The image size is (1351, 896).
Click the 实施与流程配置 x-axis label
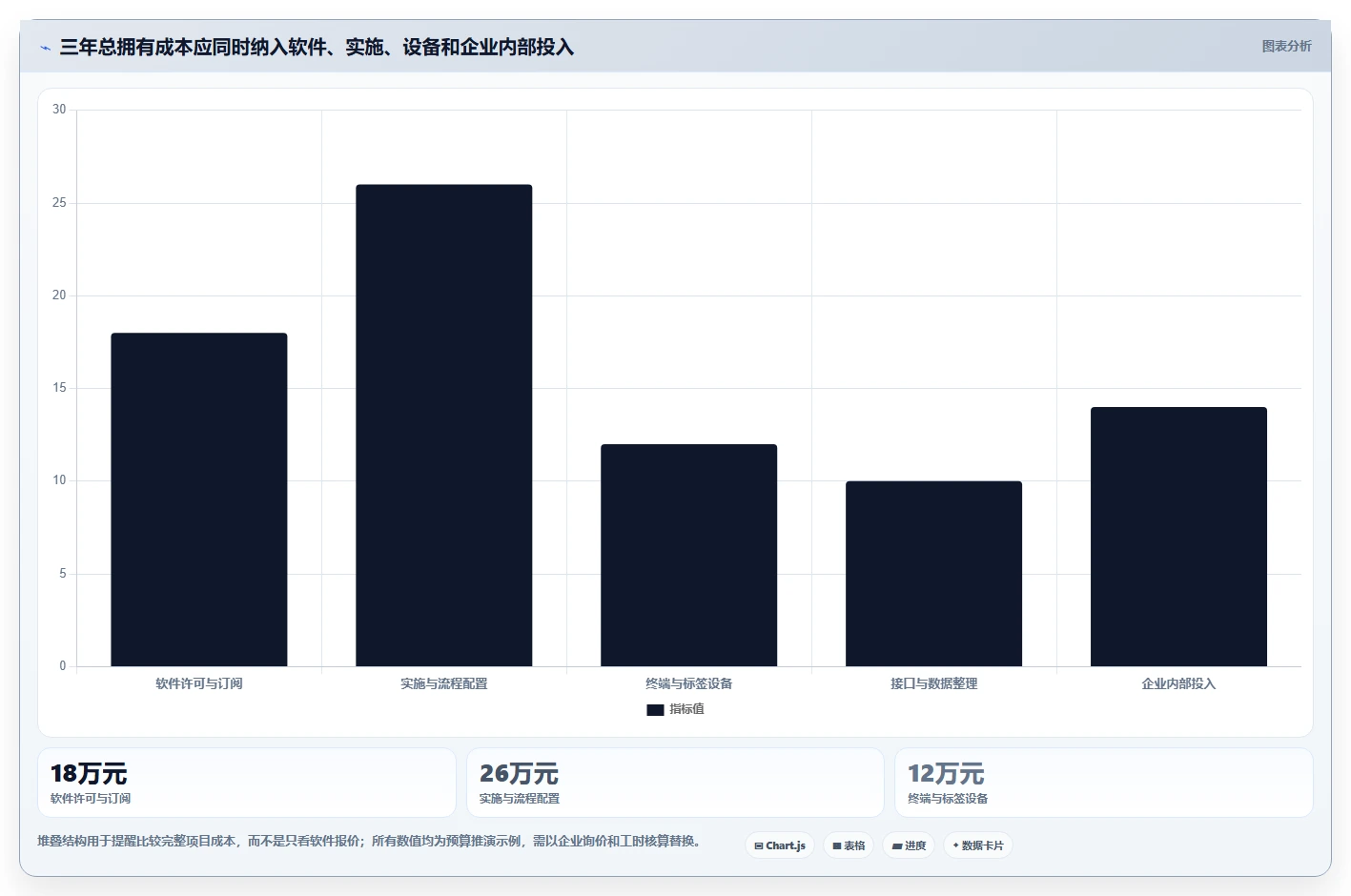click(444, 683)
